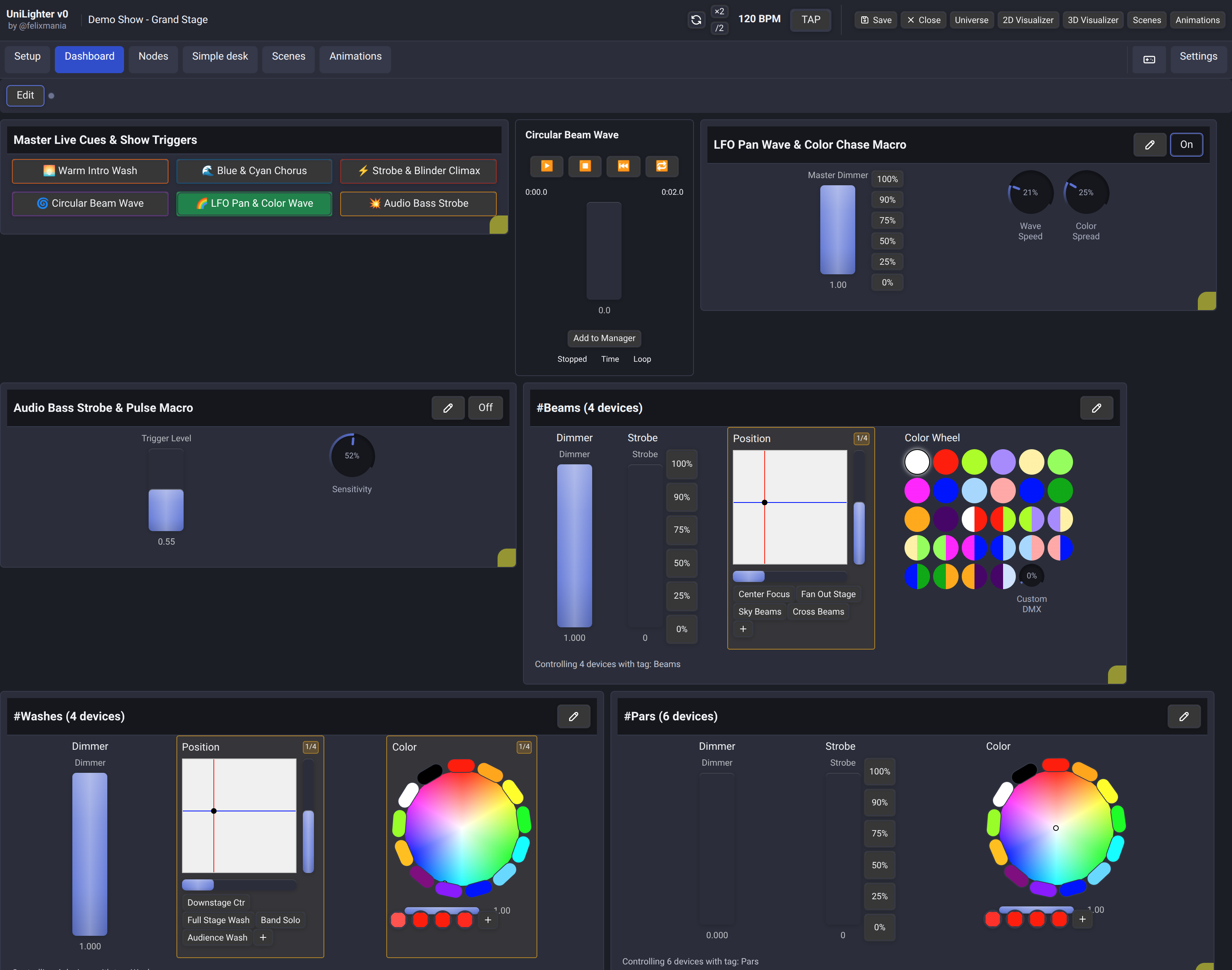Image resolution: width=1232 pixels, height=970 pixels.
Task: Toggle loop on Circular Beam Wave
Action: click(x=662, y=166)
